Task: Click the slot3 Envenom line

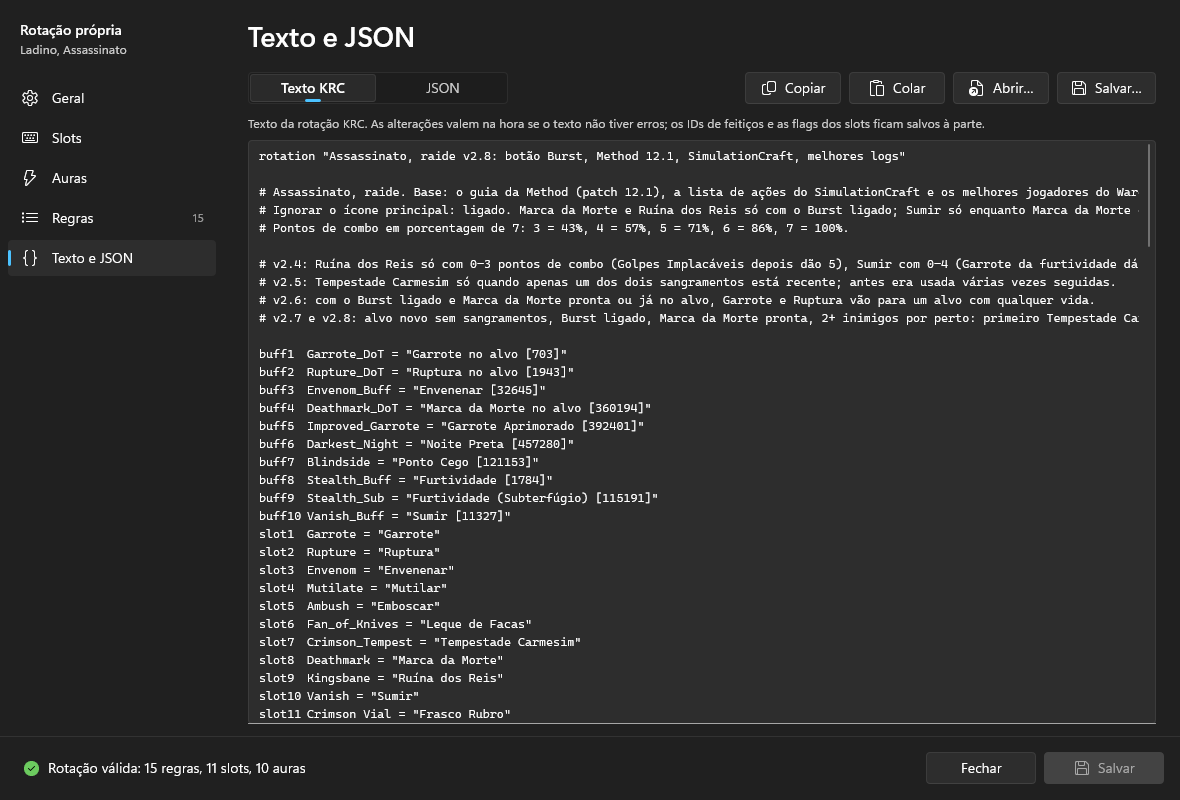Action: (x=356, y=570)
